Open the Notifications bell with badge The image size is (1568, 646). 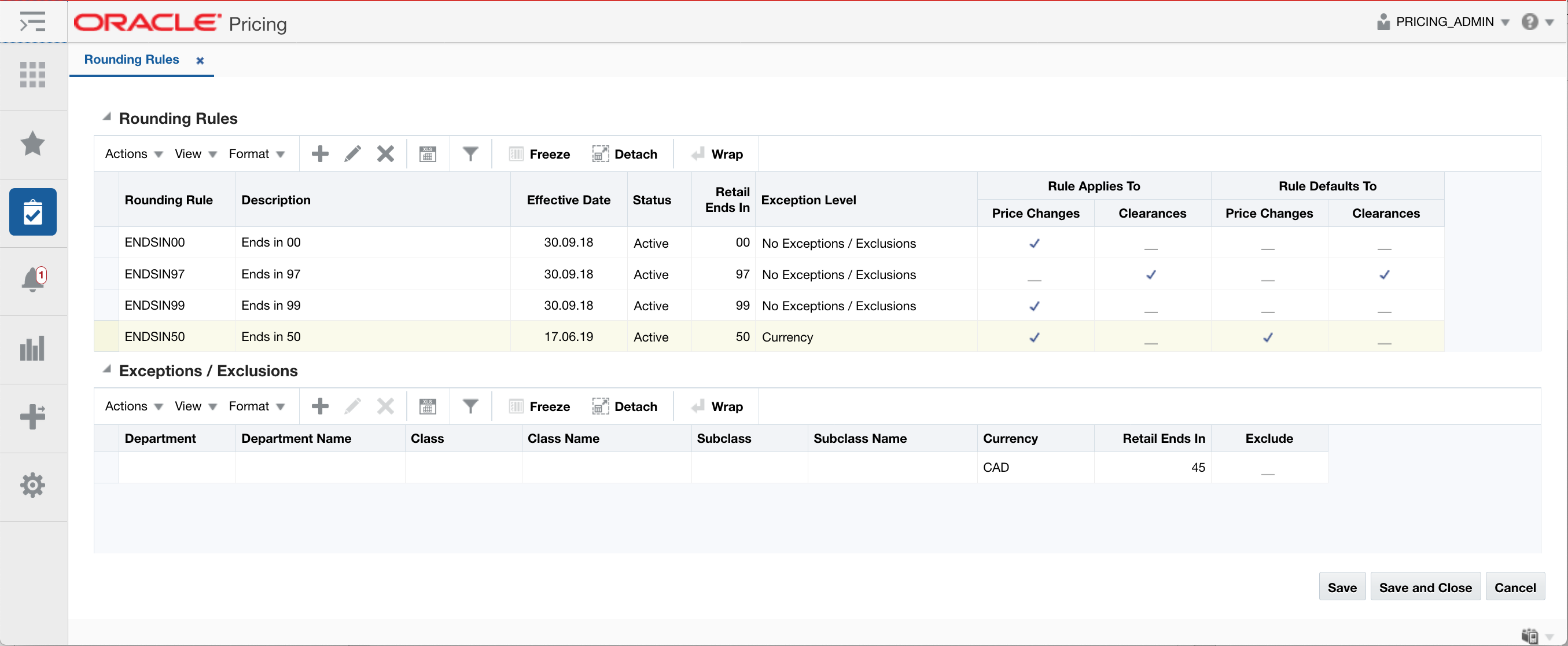[x=33, y=280]
